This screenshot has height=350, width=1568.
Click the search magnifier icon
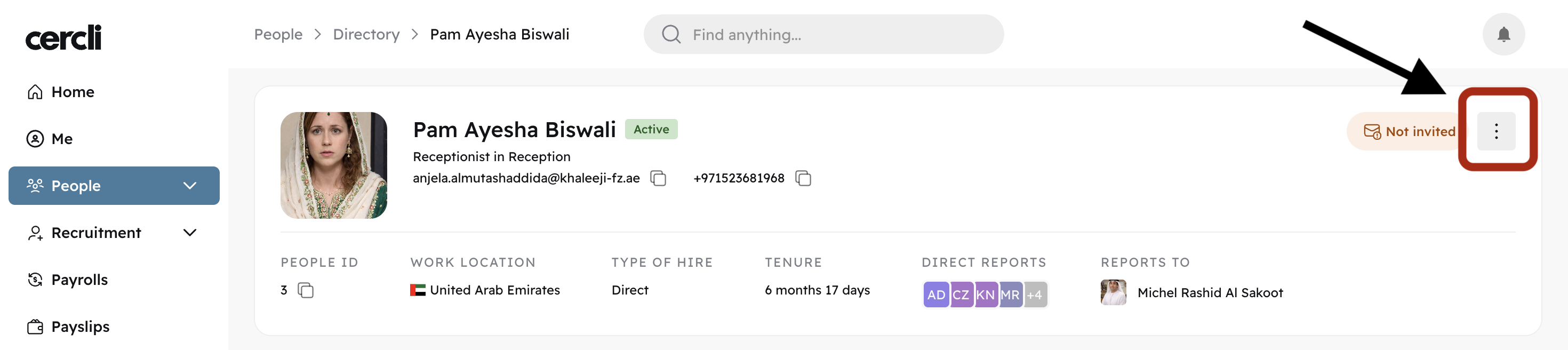coord(671,35)
